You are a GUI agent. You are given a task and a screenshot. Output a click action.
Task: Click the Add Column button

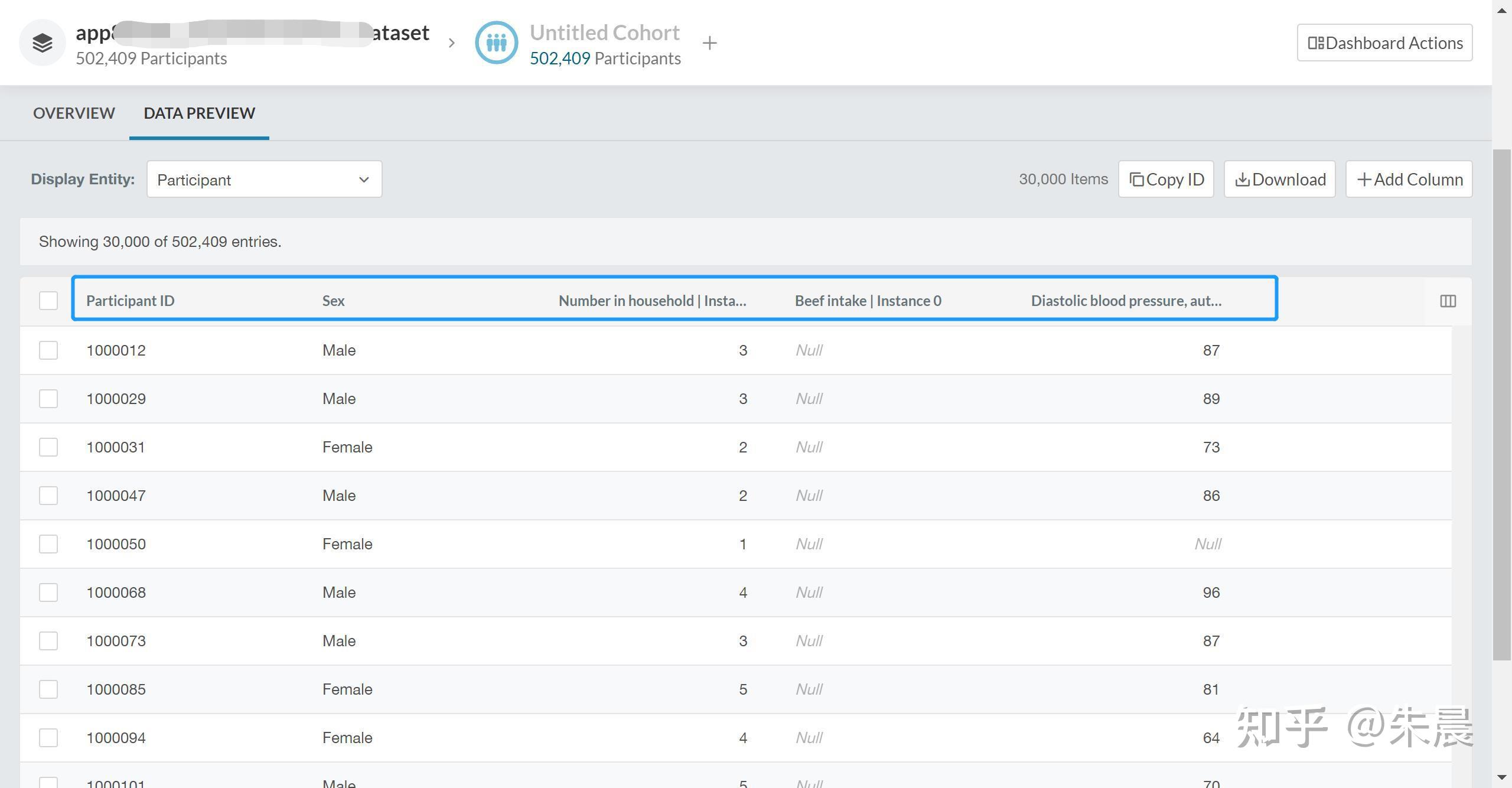pyautogui.click(x=1409, y=180)
